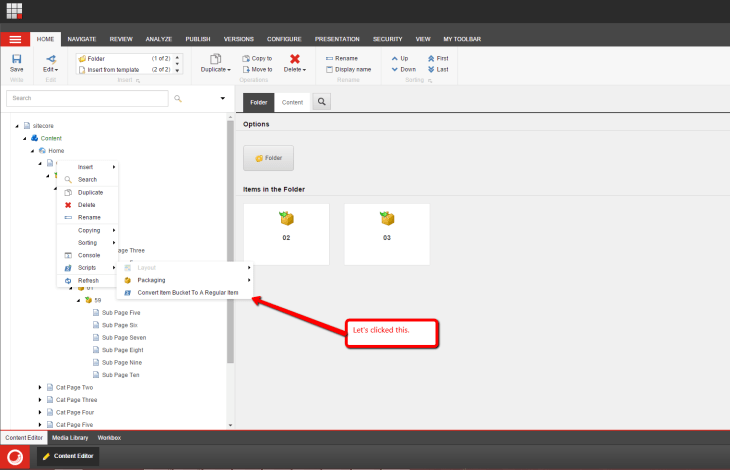
Task: Switch to the Content editor tab
Action: 292,102
